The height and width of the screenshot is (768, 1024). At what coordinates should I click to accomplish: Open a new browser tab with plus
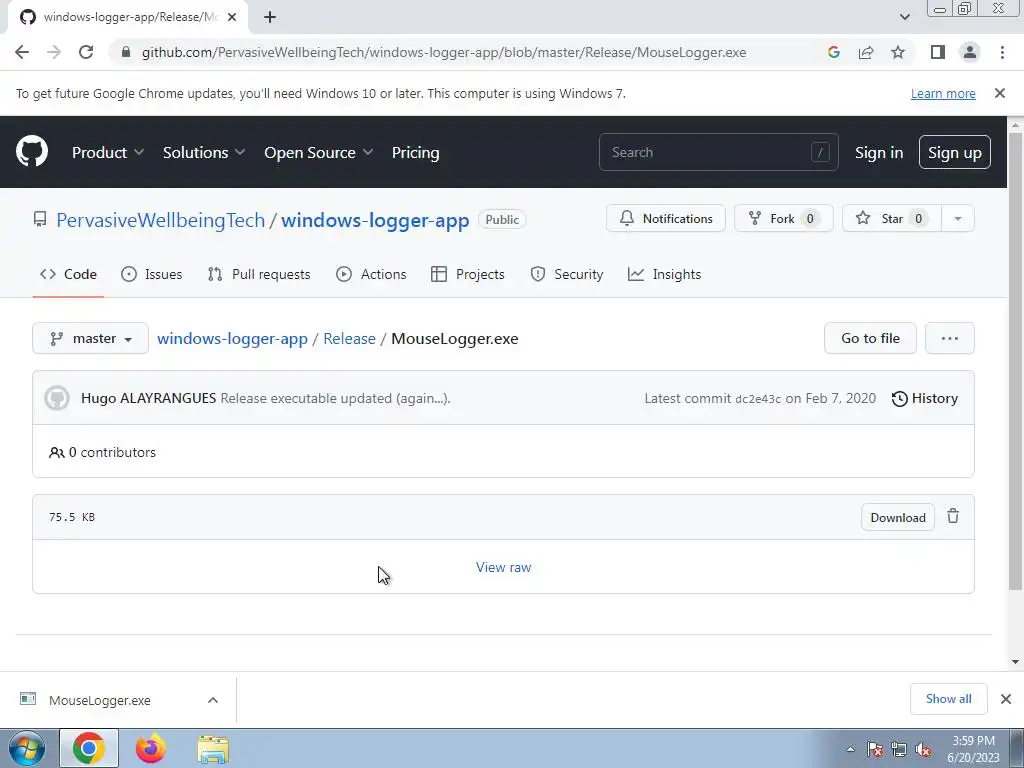point(270,18)
